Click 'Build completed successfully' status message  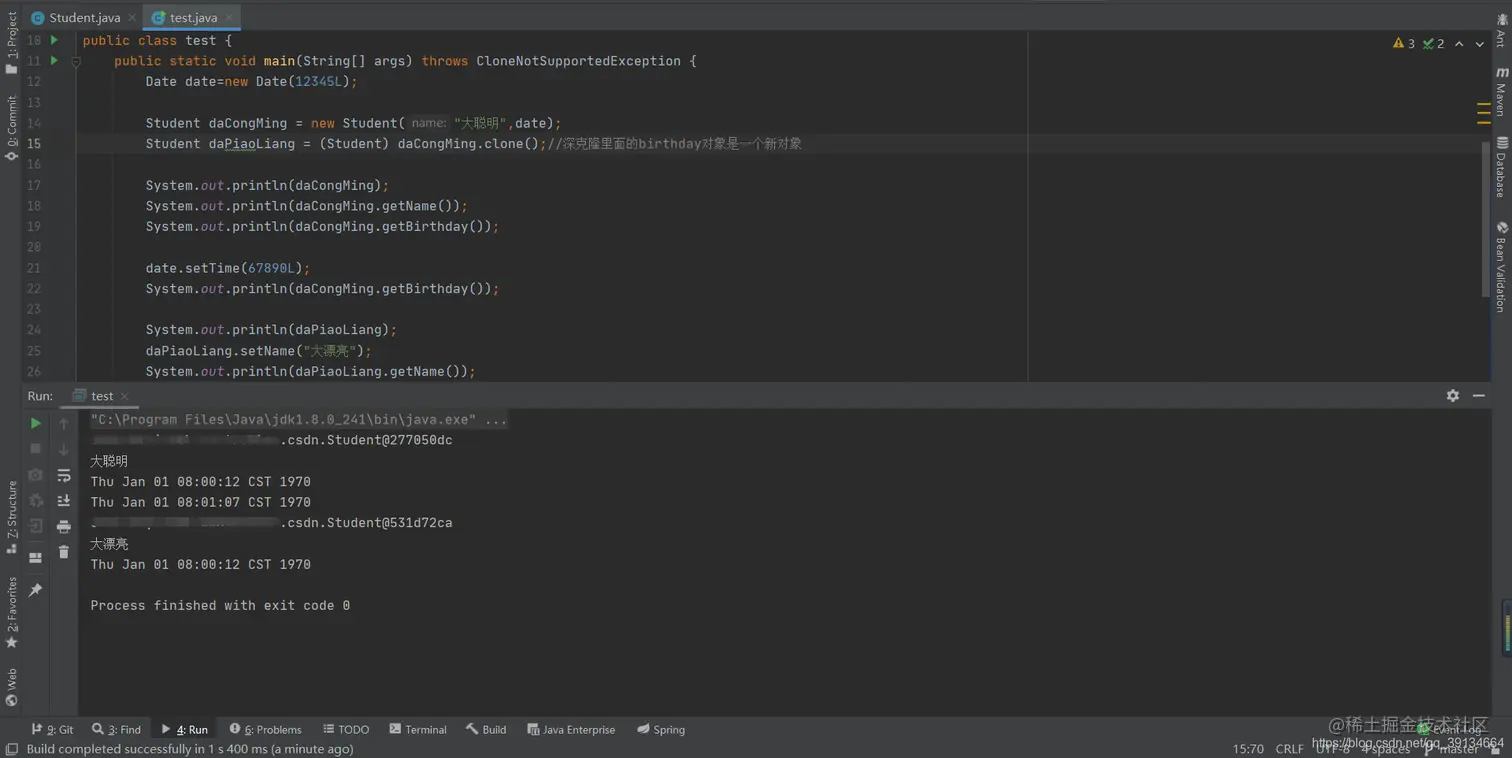190,749
